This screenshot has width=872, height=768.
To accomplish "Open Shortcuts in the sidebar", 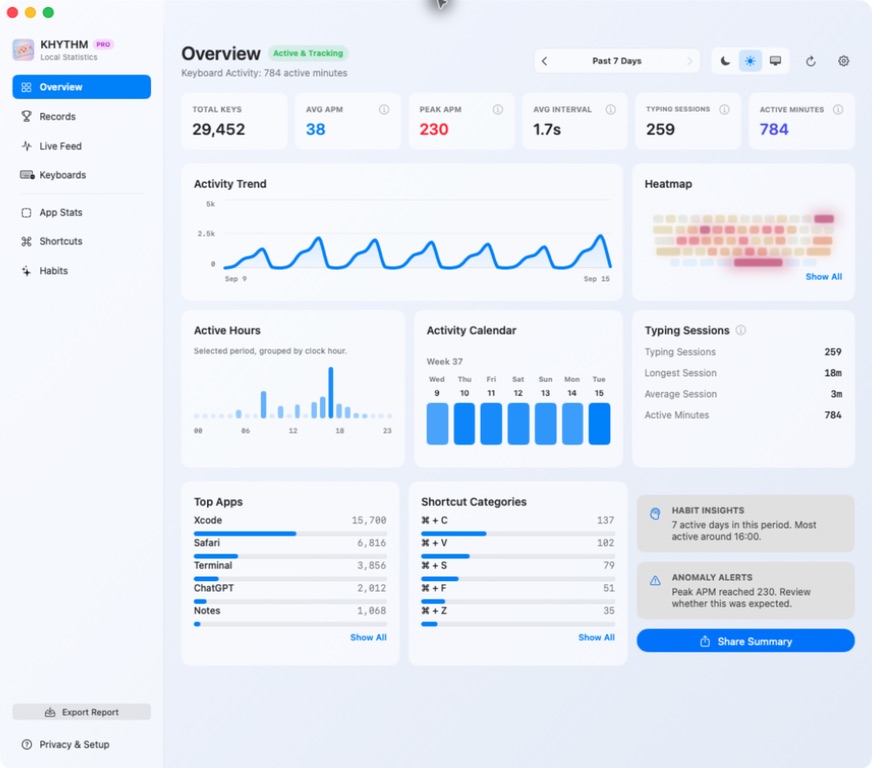I will pos(82,241).
